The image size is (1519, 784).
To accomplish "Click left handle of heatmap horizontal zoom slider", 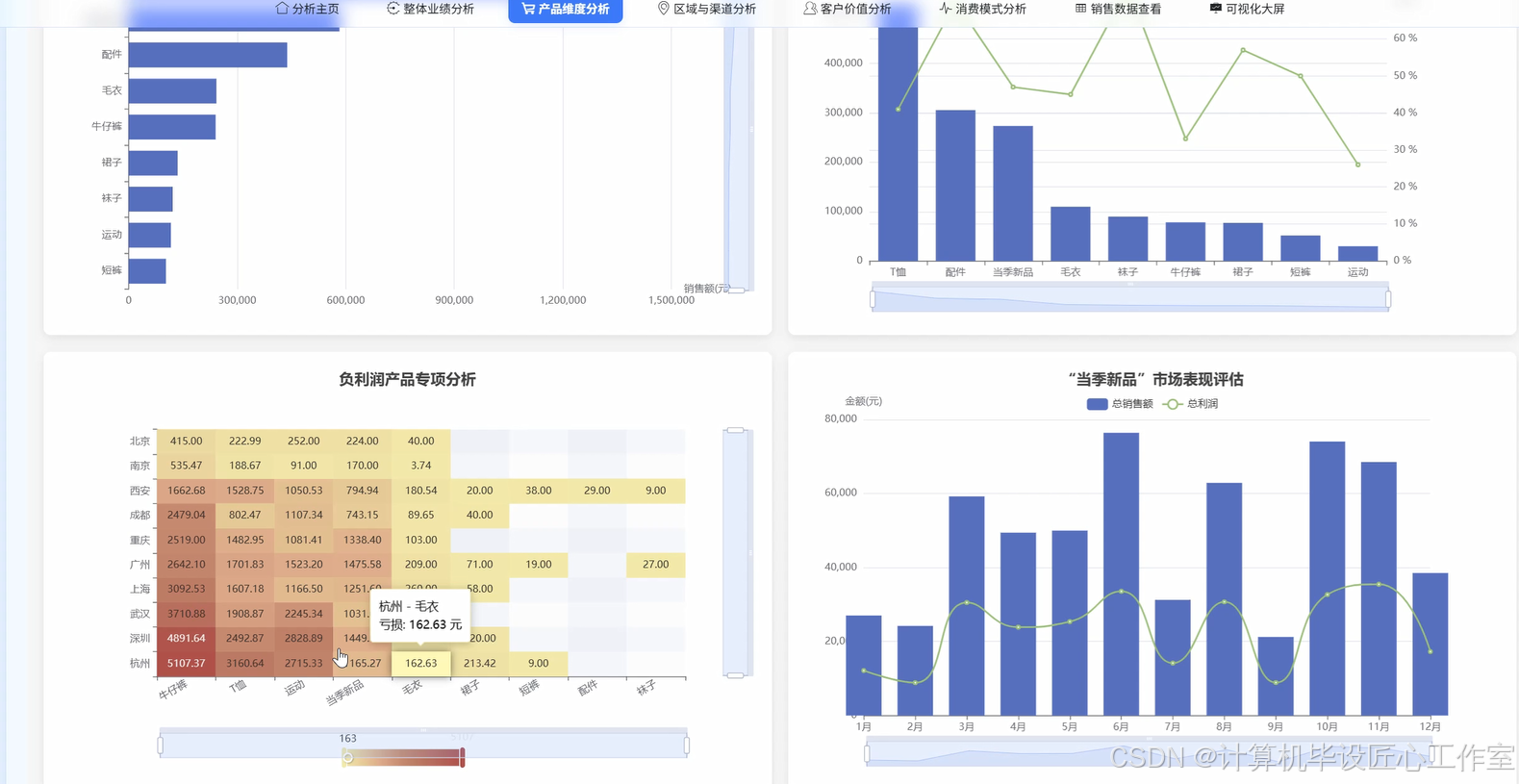I will [160, 745].
